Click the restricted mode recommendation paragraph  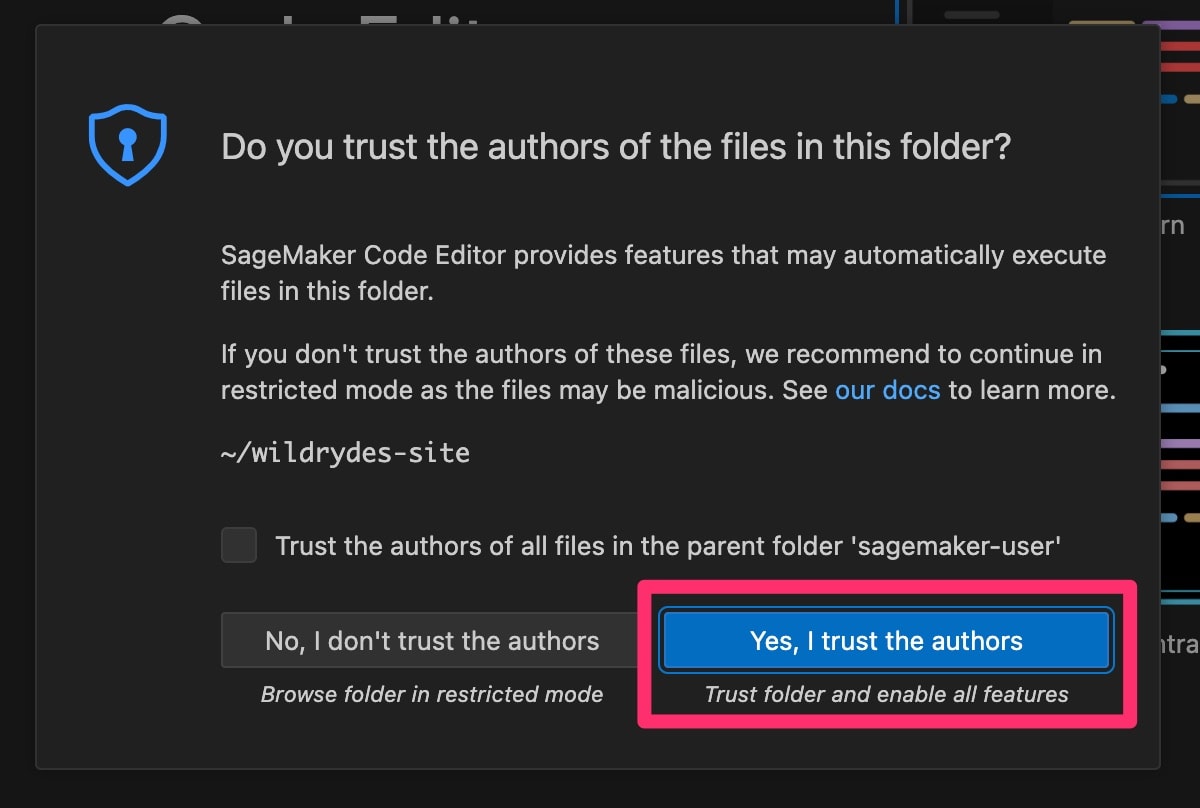tap(668, 372)
